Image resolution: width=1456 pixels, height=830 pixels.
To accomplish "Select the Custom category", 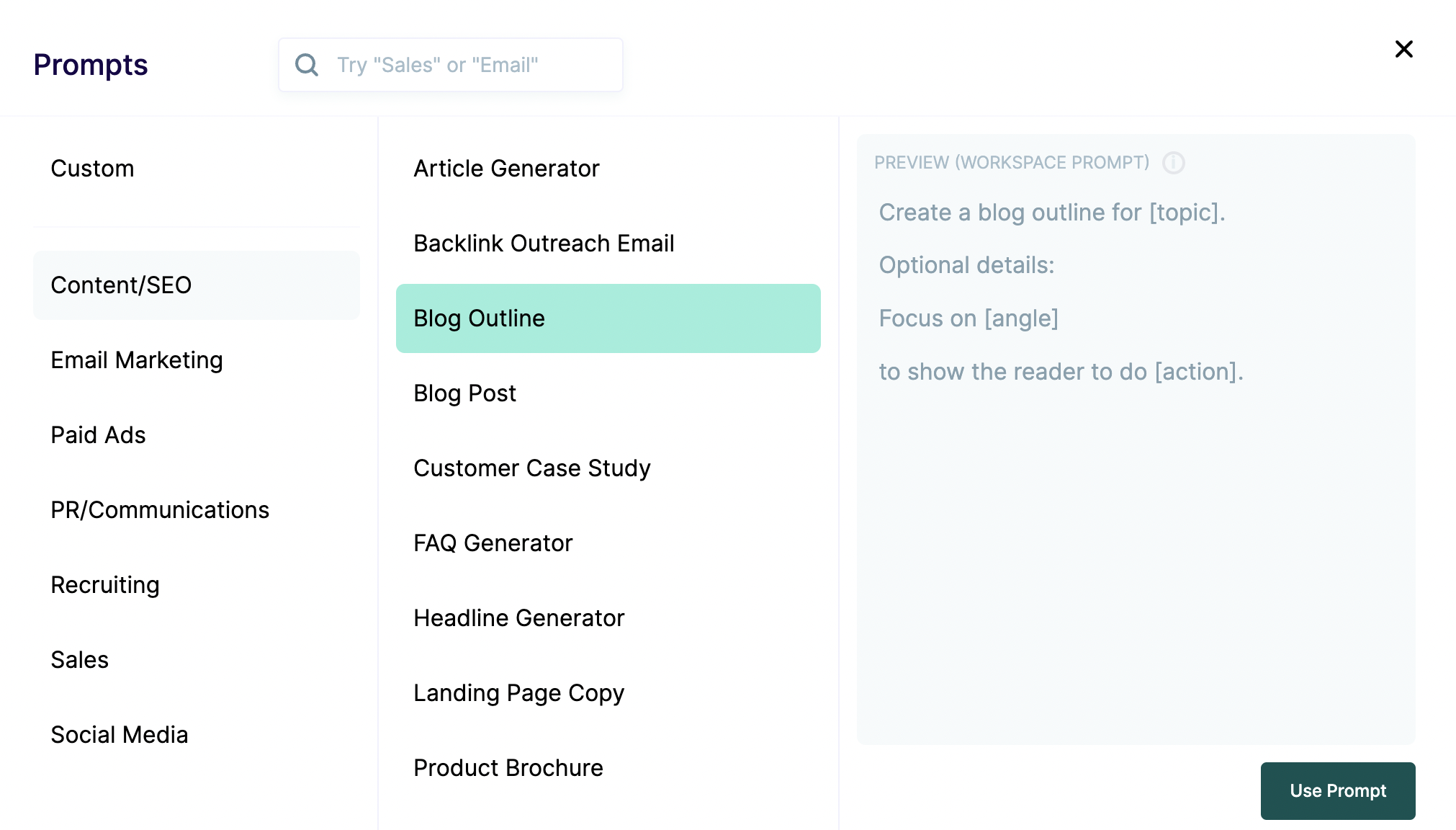I will [93, 169].
